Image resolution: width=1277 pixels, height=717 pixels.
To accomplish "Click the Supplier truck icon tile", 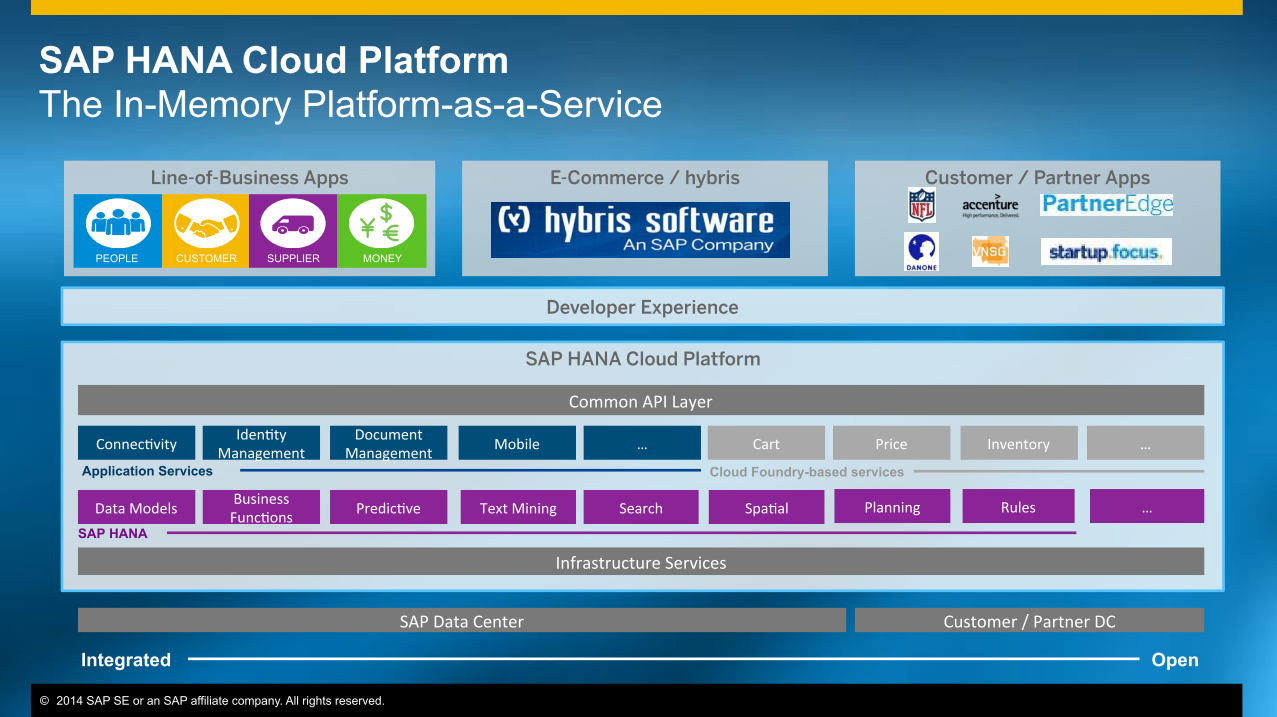I will 293,231.
